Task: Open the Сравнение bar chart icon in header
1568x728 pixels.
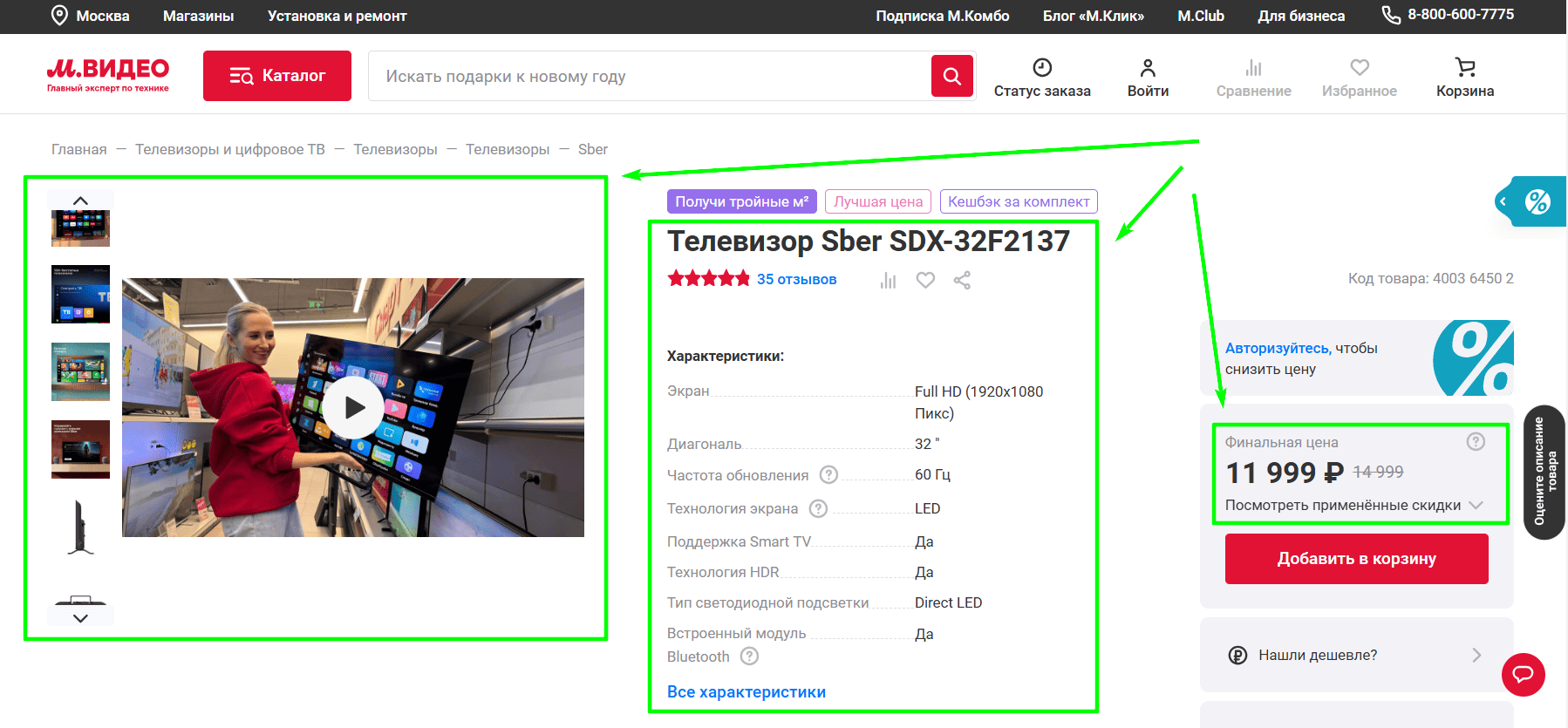Action: [x=1253, y=67]
